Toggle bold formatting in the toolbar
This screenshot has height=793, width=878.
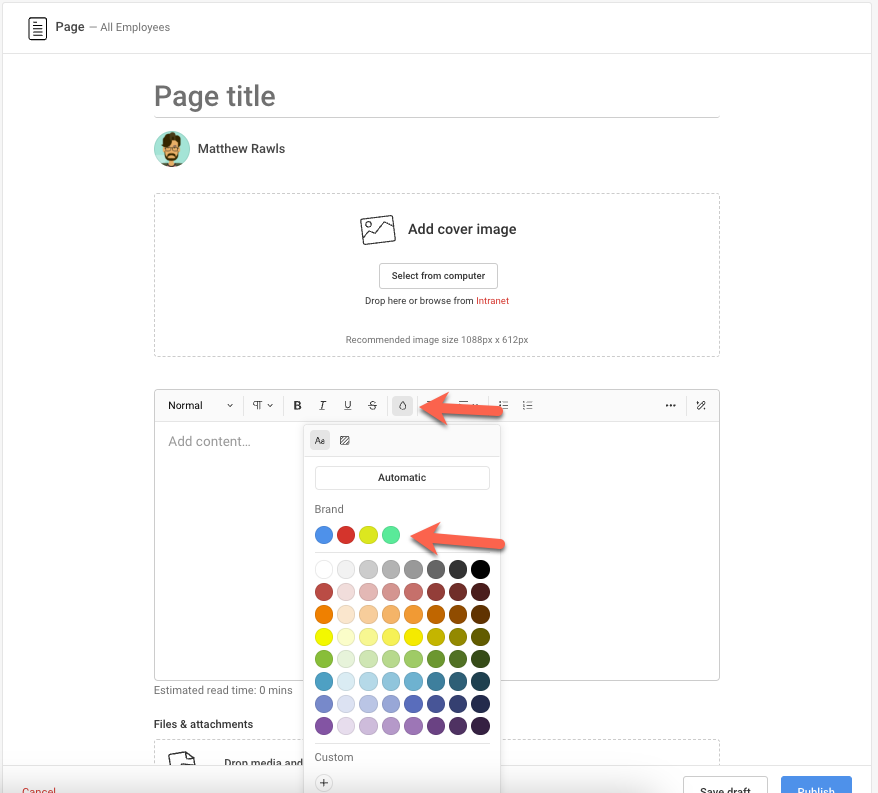pyautogui.click(x=297, y=405)
